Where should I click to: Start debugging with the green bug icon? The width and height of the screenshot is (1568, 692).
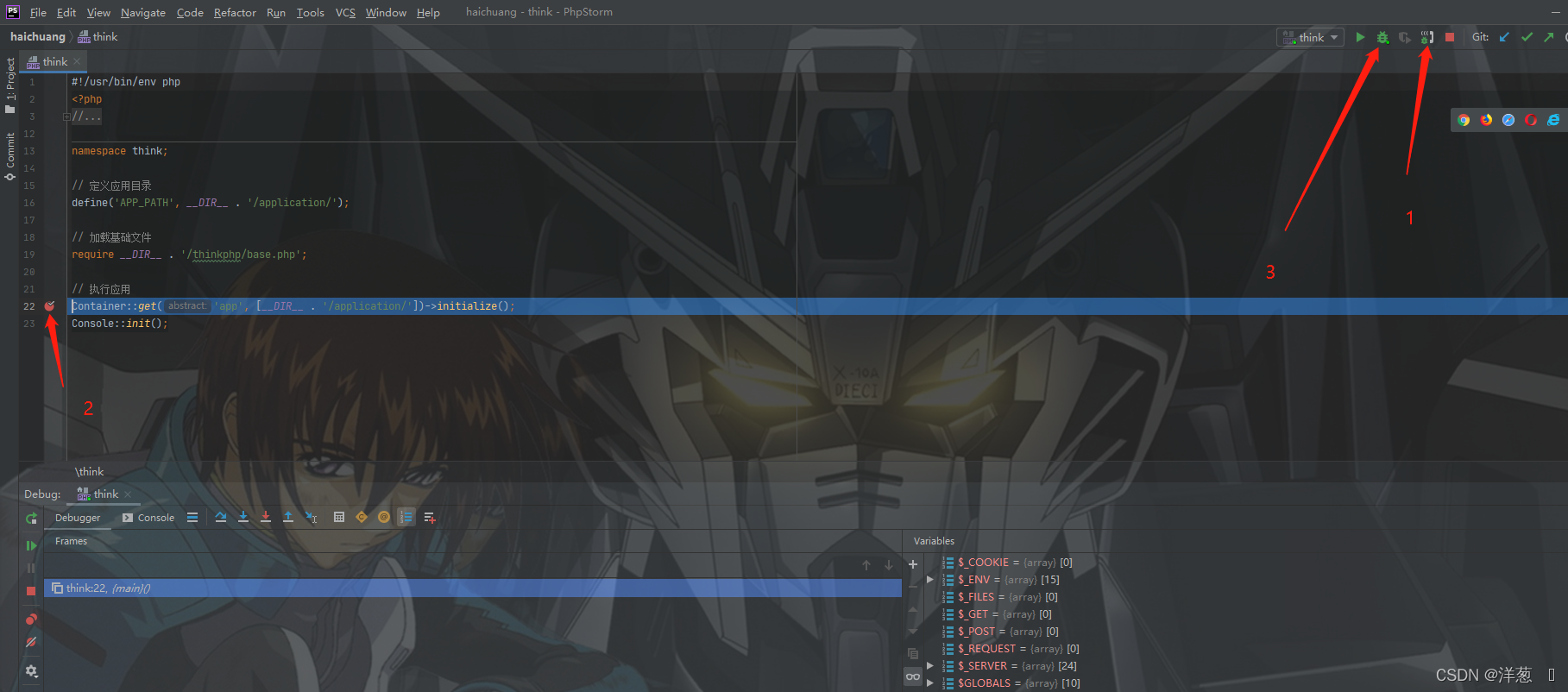(1382, 37)
